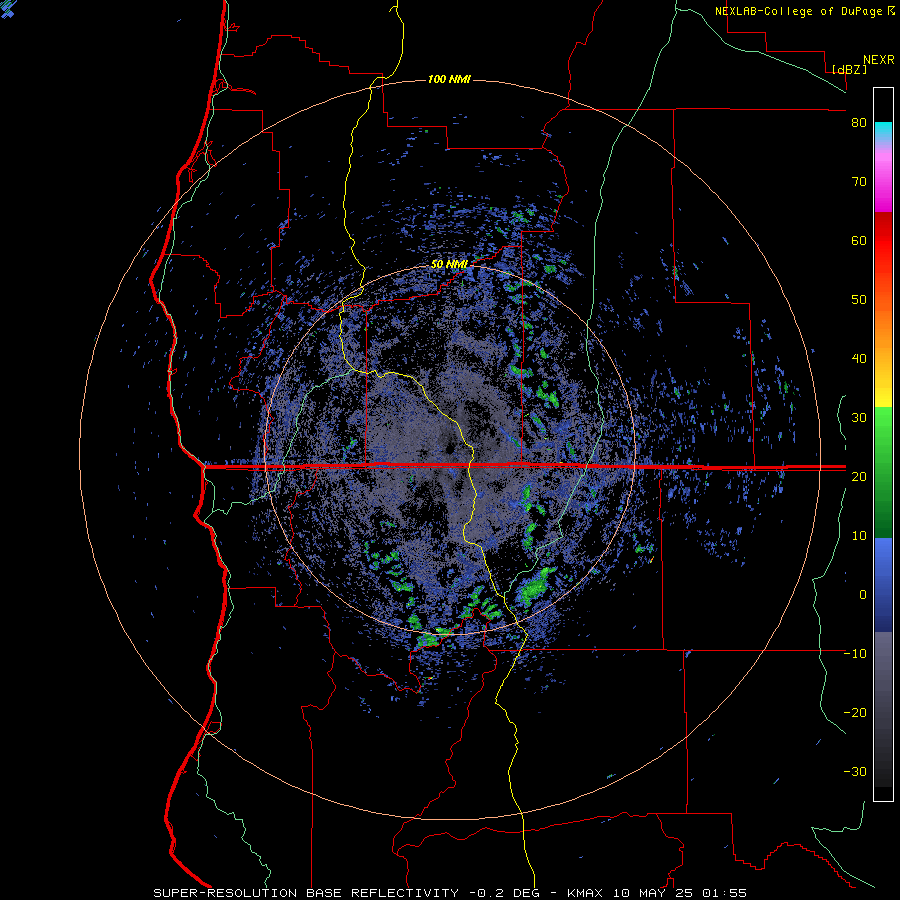Image resolution: width=900 pixels, height=900 pixels.
Task: Click the 10 MAY 25 date in caption
Action: 654,893
